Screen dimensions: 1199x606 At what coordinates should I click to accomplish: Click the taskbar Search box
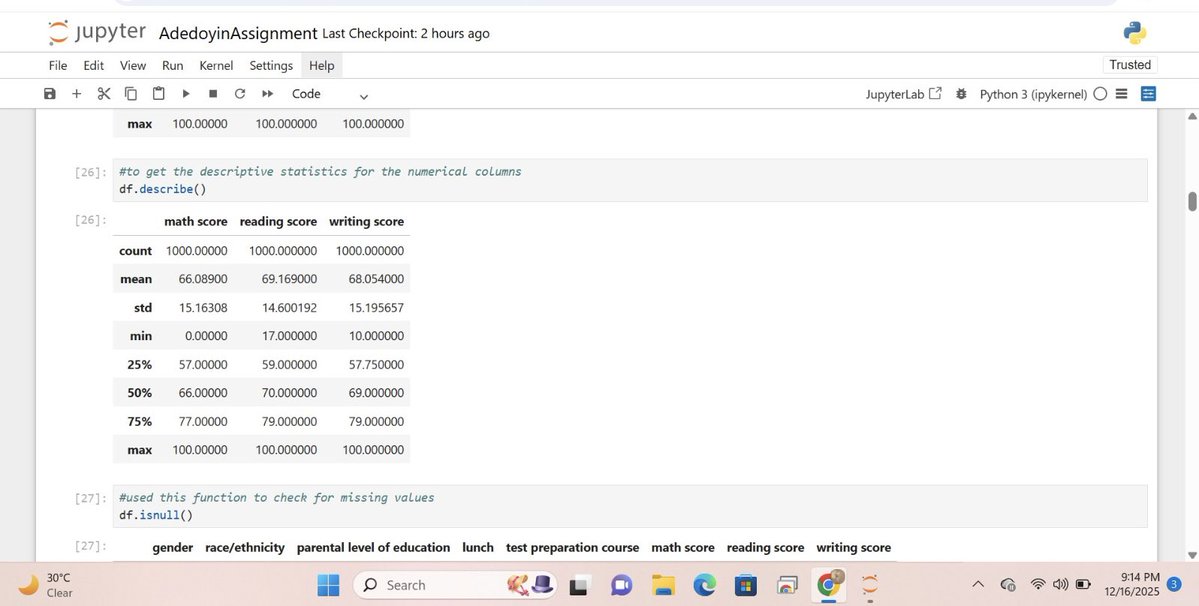pos(454,585)
